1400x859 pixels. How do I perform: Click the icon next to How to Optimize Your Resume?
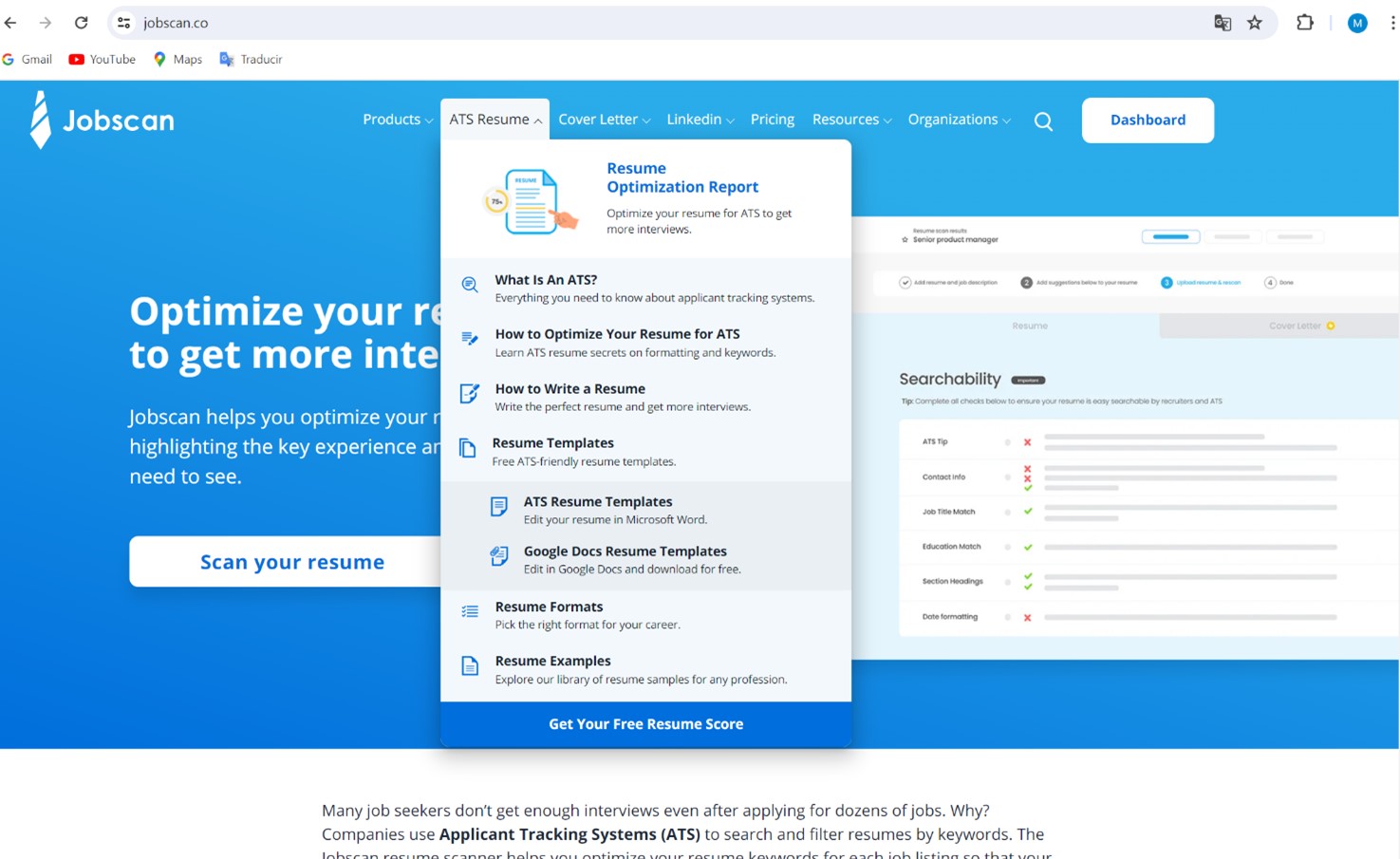(469, 340)
